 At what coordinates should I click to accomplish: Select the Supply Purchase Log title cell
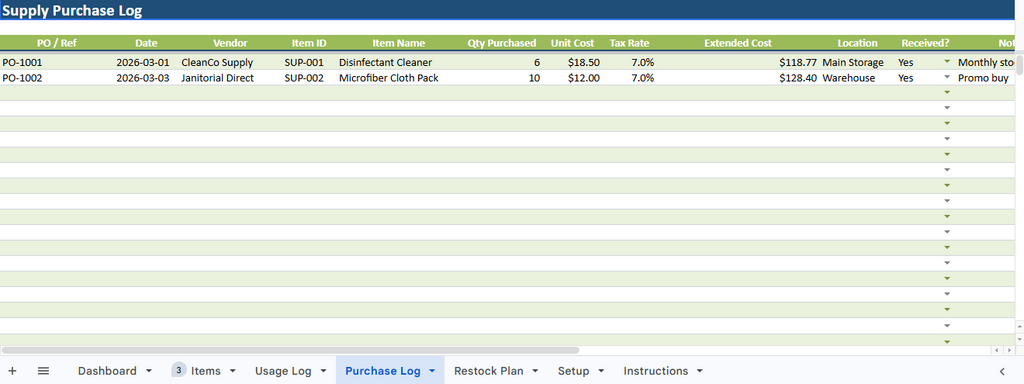[x=72, y=10]
